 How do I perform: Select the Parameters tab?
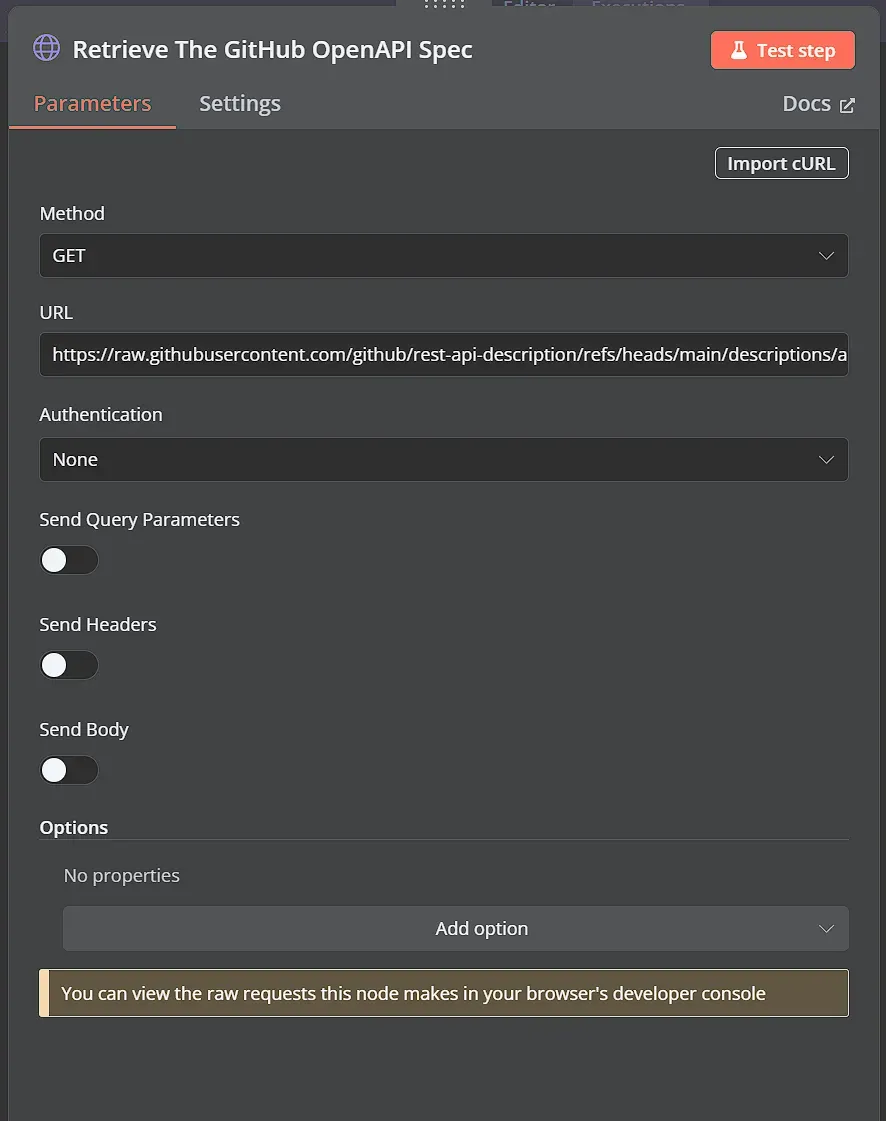[x=92, y=103]
